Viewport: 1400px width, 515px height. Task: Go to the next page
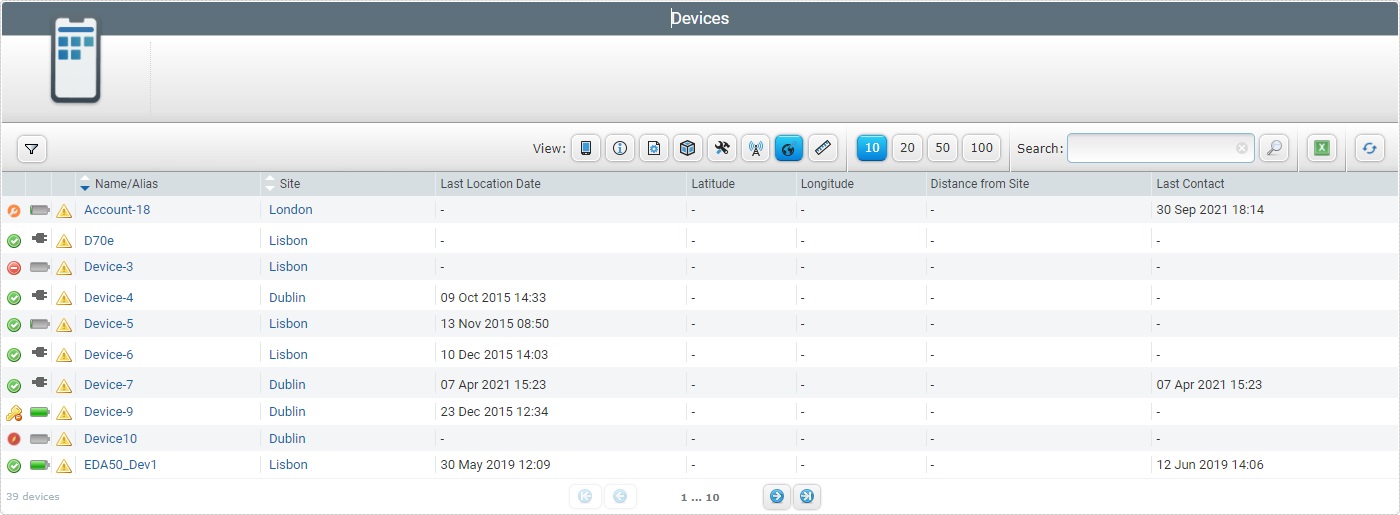click(x=776, y=496)
